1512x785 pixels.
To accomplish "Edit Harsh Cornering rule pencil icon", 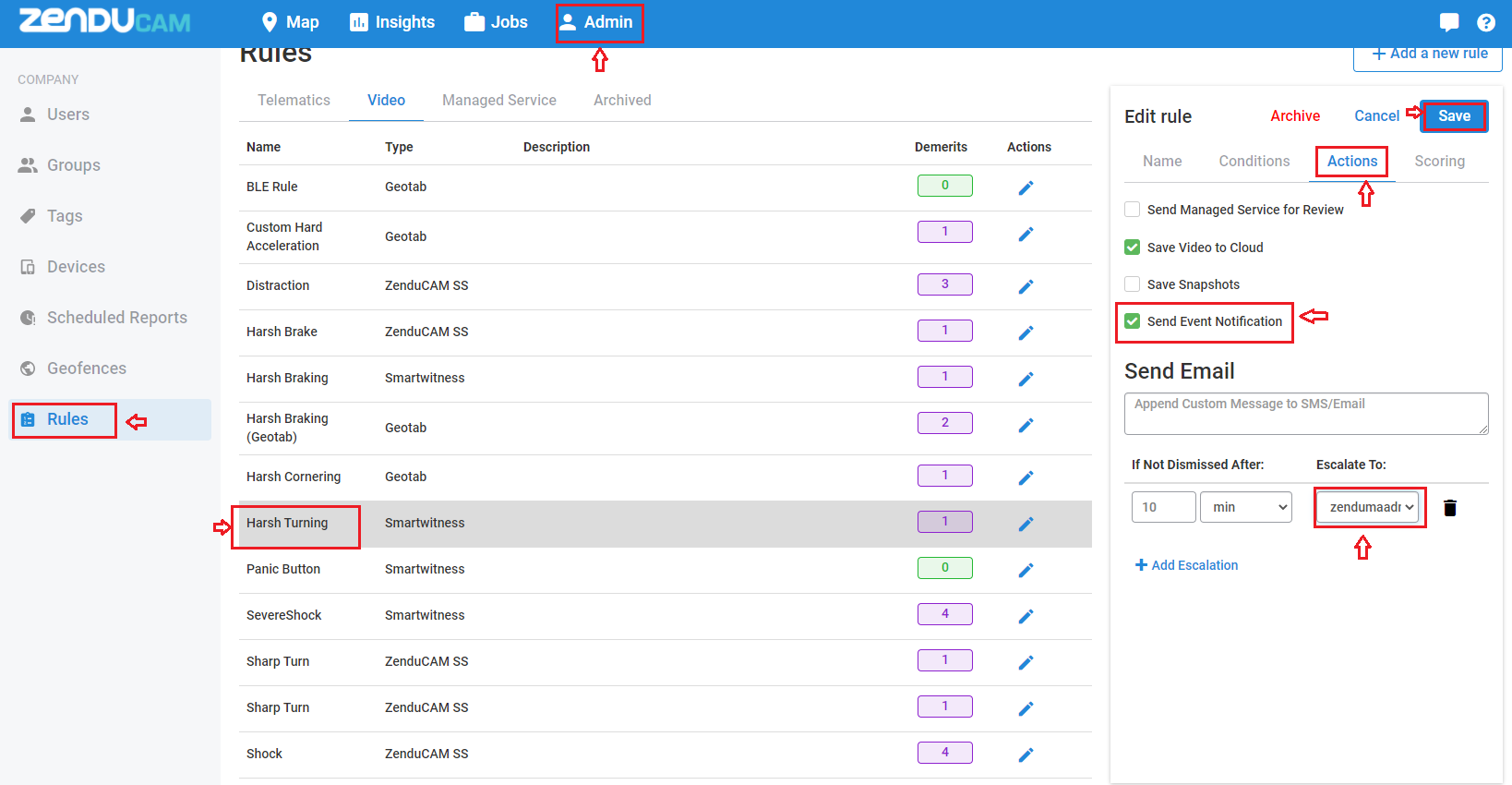I will click(1026, 477).
